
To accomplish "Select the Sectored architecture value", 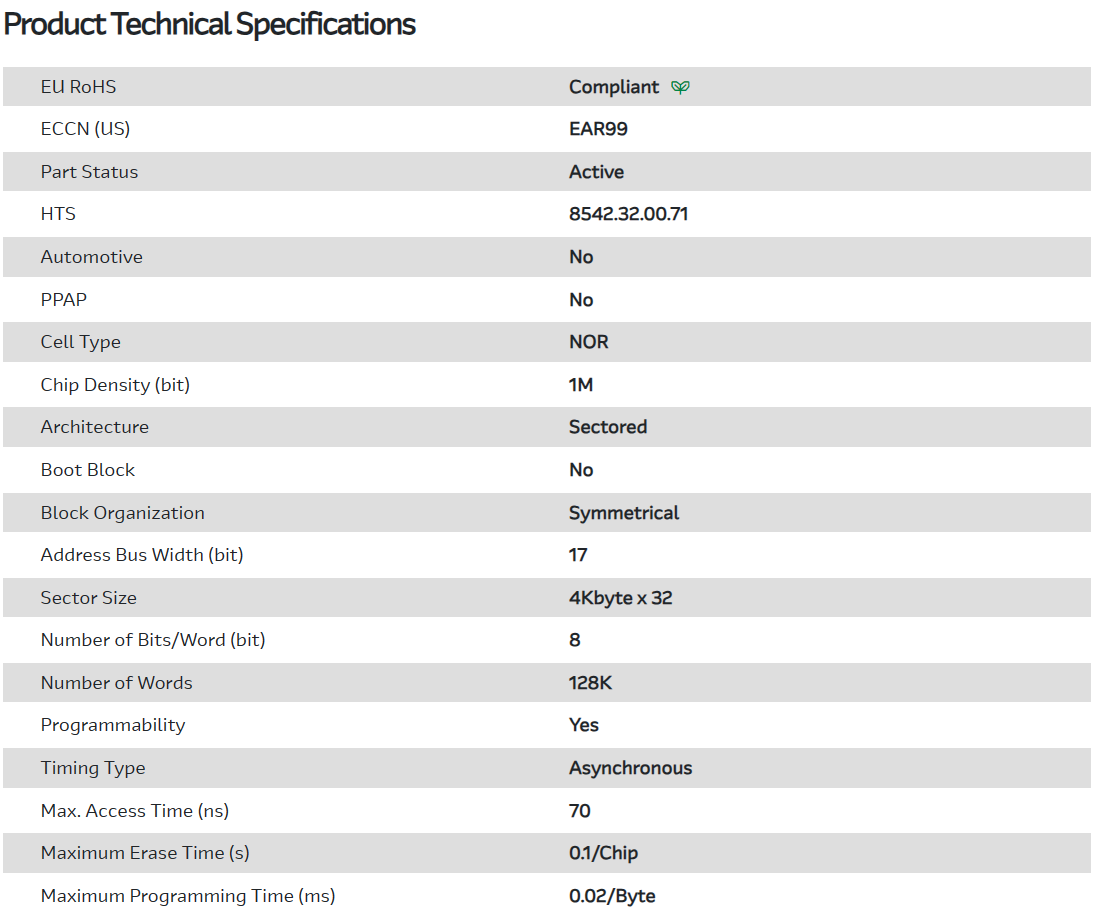I will [608, 427].
